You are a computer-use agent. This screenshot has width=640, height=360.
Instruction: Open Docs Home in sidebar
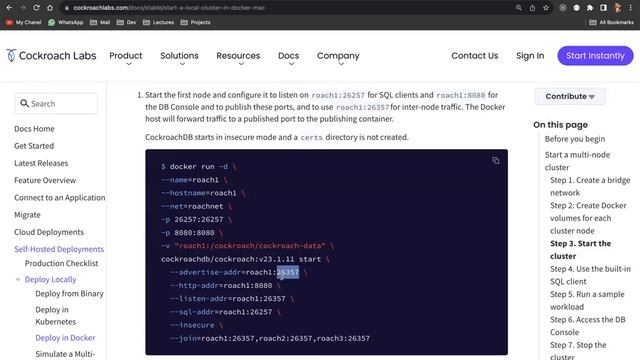(x=34, y=129)
